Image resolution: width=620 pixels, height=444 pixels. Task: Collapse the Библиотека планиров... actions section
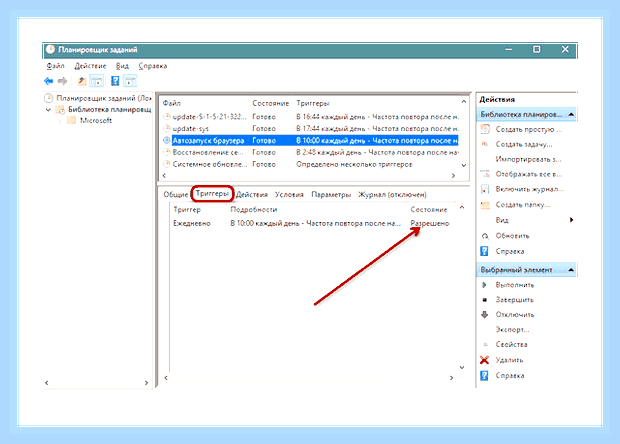click(571, 115)
